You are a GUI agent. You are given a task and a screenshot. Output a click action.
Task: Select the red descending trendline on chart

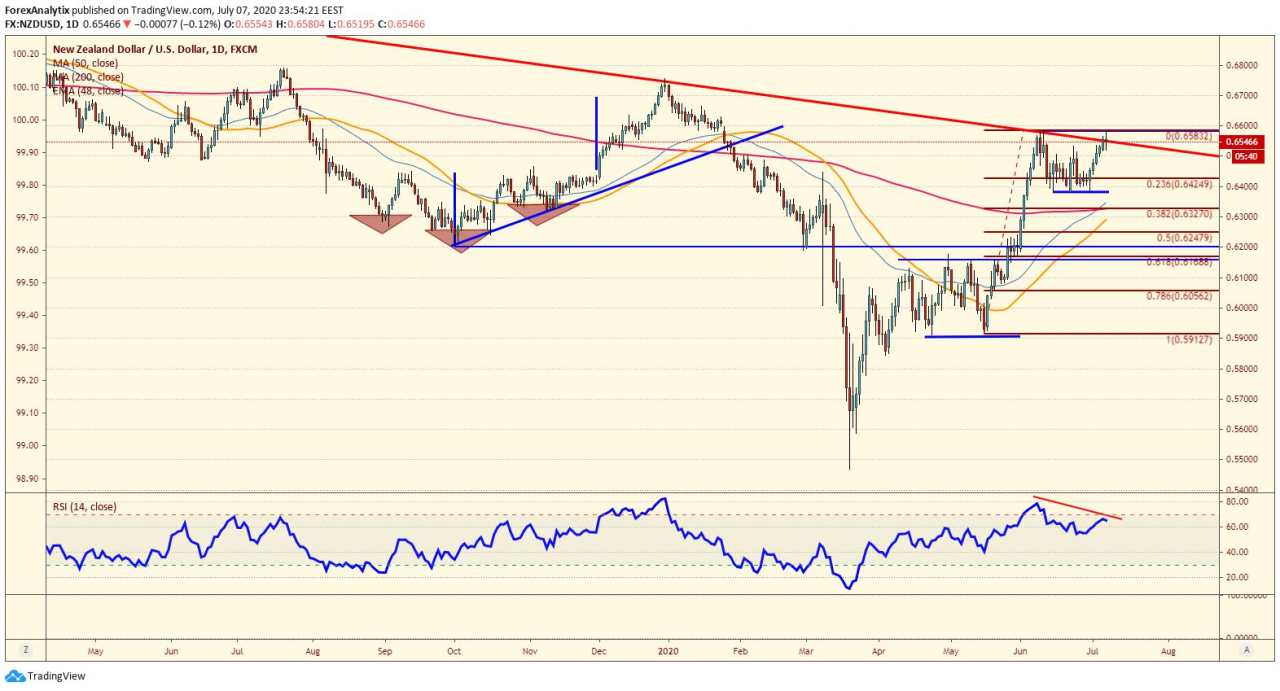(770, 96)
